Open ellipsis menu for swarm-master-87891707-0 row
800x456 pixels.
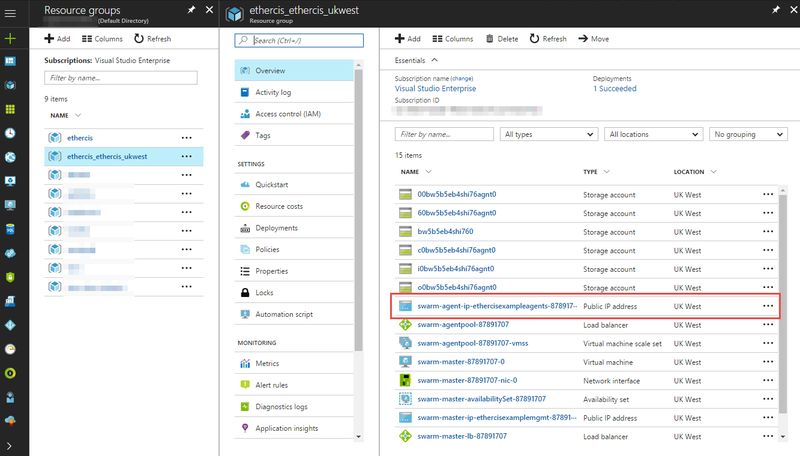point(768,362)
